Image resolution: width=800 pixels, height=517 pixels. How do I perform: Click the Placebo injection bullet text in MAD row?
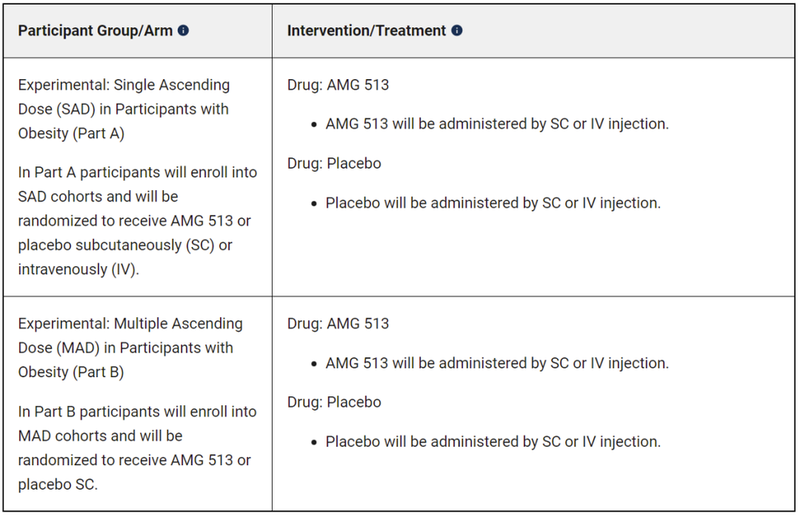(x=493, y=441)
